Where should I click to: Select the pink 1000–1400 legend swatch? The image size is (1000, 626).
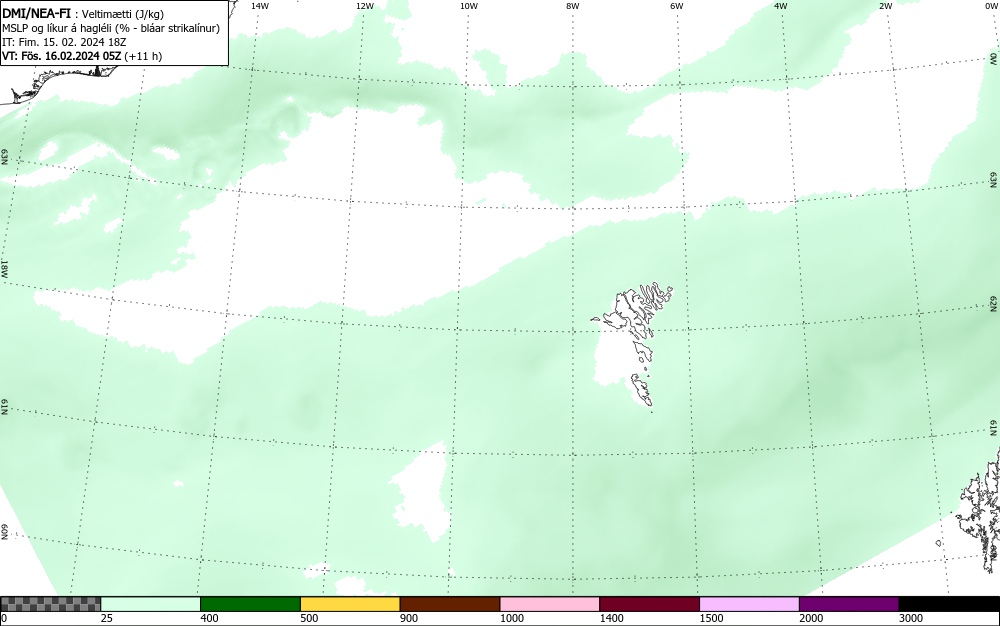click(x=550, y=604)
